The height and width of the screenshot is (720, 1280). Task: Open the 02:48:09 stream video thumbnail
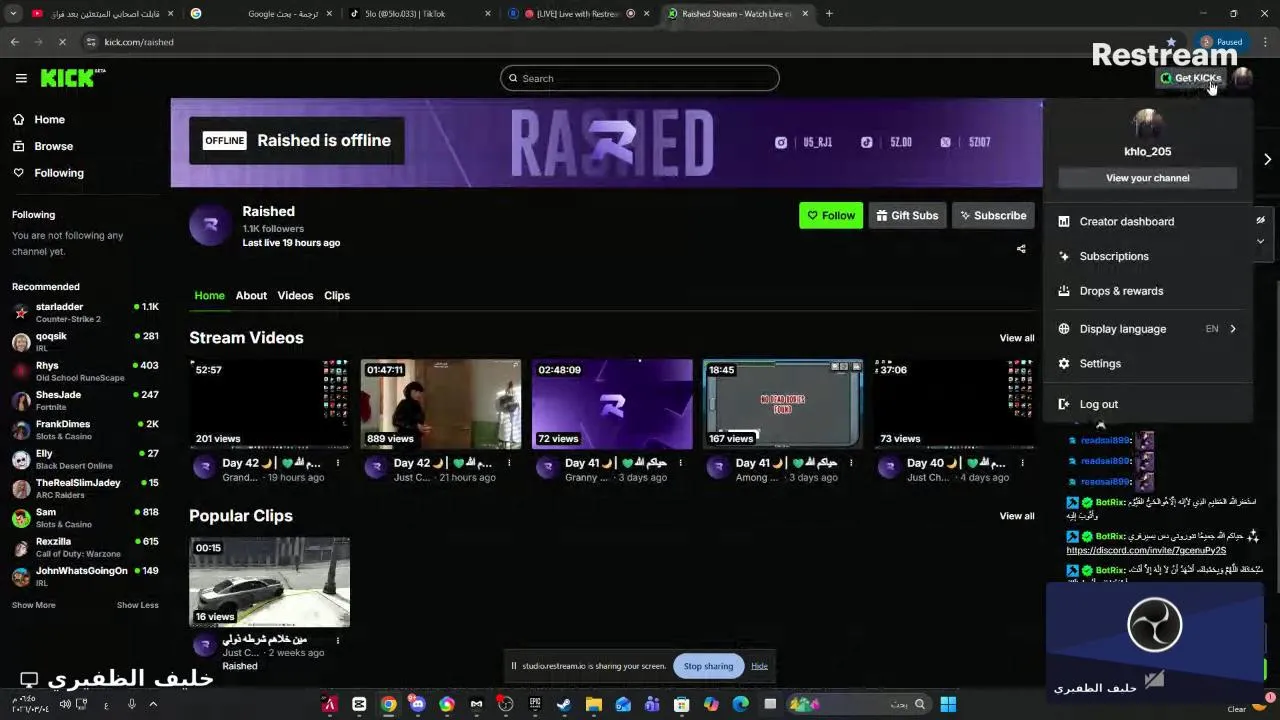coord(612,404)
